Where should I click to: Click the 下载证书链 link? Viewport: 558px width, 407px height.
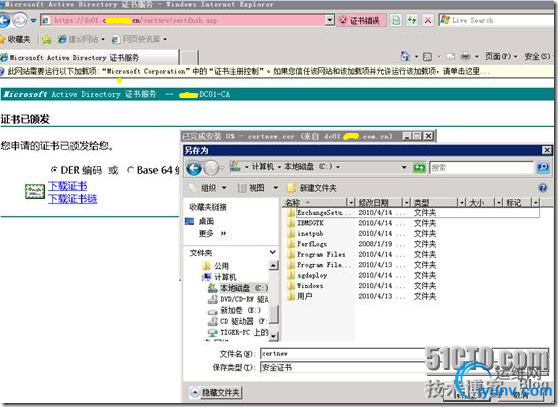click(x=73, y=199)
